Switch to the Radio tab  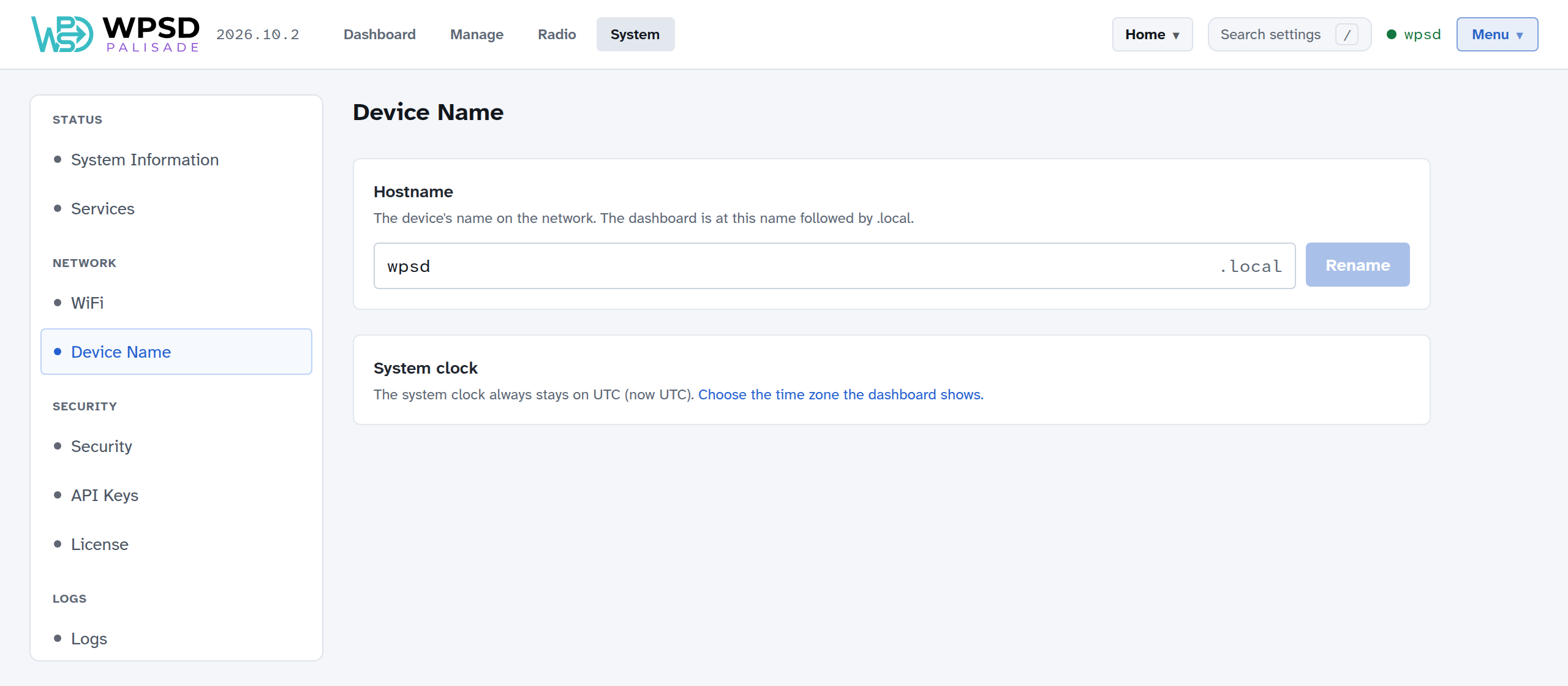click(x=557, y=34)
